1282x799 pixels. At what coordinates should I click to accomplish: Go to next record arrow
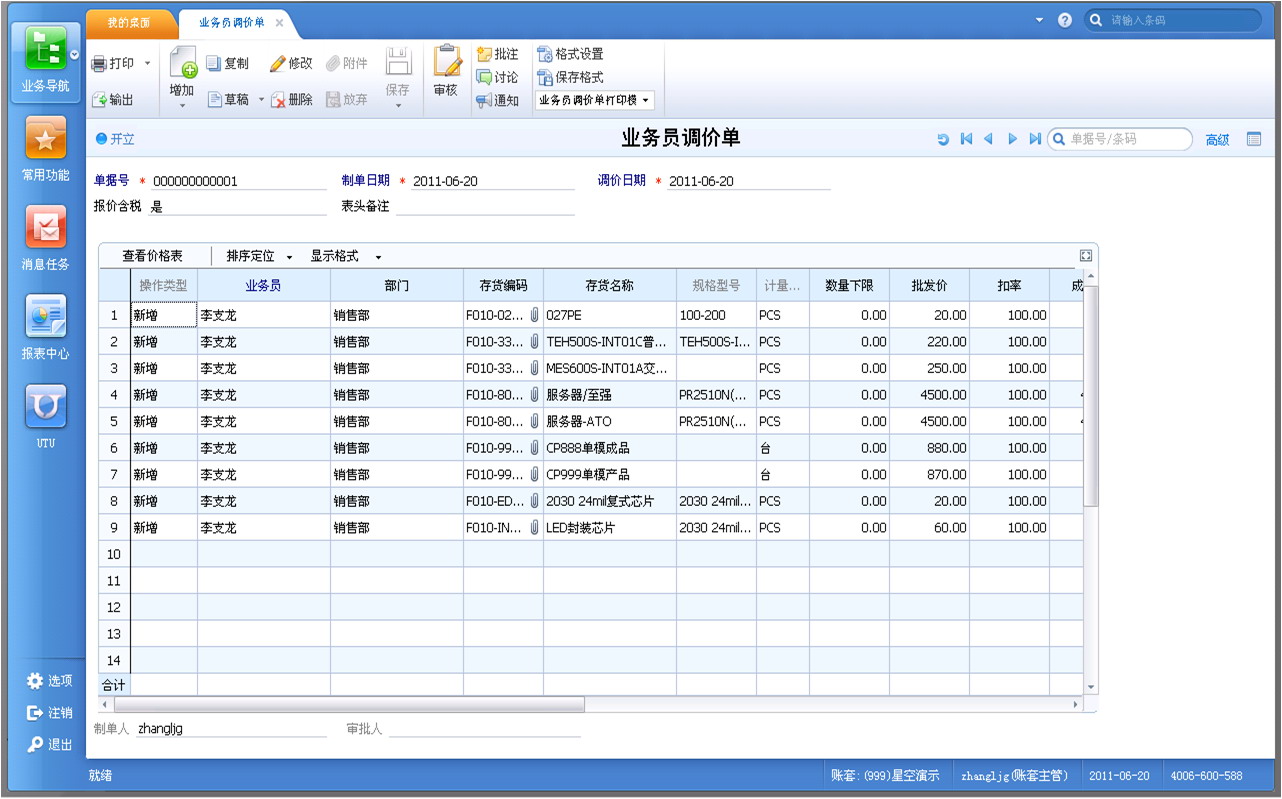(1012, 140)
